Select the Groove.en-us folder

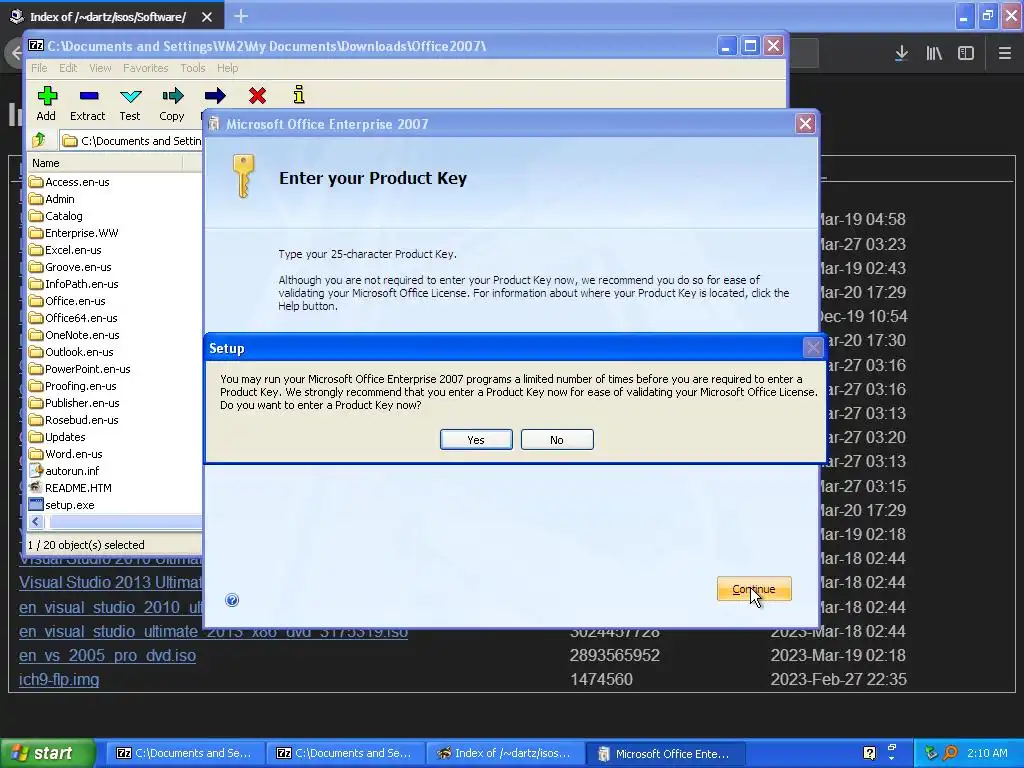point(71,267)
